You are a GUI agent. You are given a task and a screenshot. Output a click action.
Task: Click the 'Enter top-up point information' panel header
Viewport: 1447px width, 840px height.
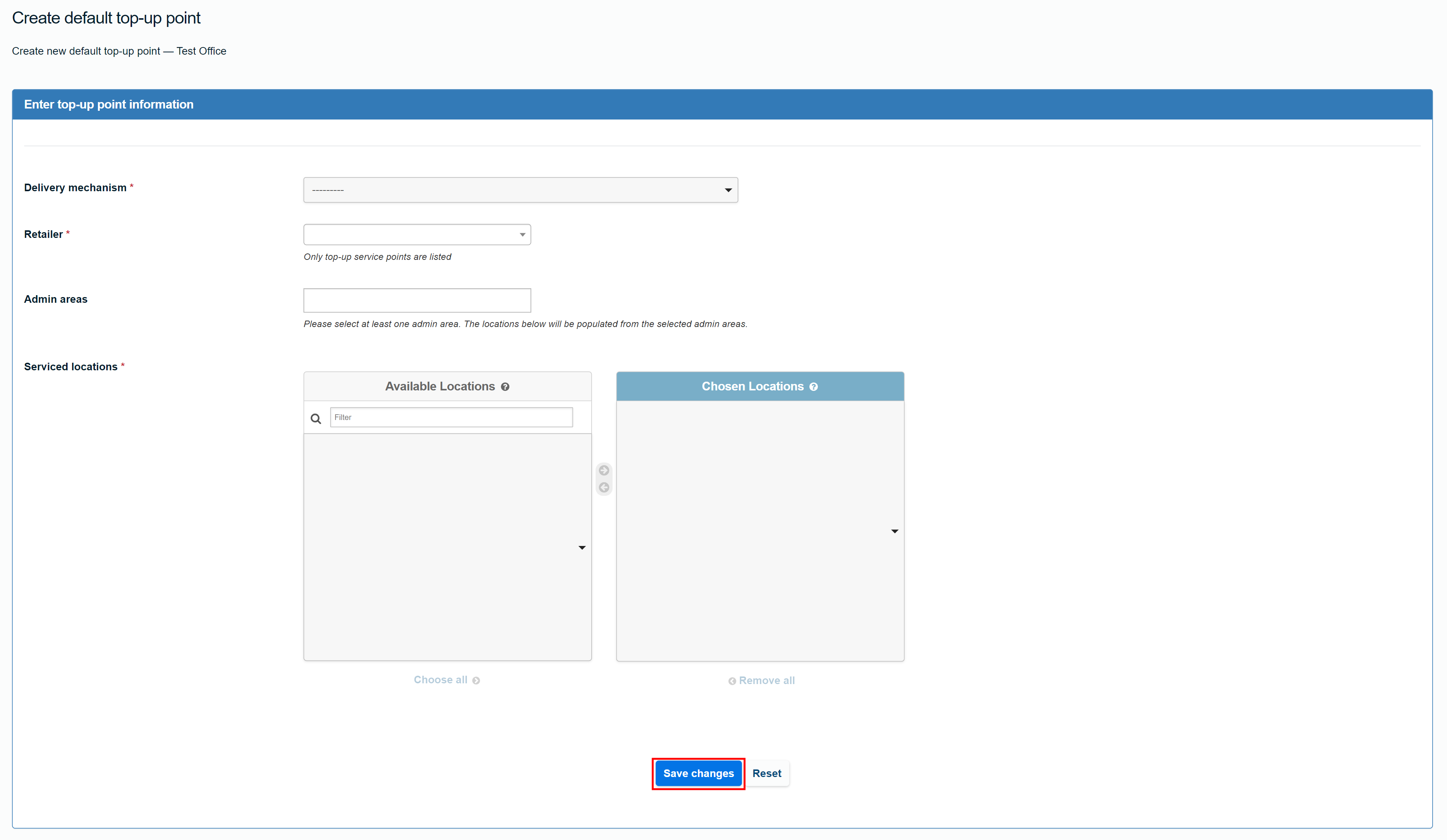(x=722, y=104)
